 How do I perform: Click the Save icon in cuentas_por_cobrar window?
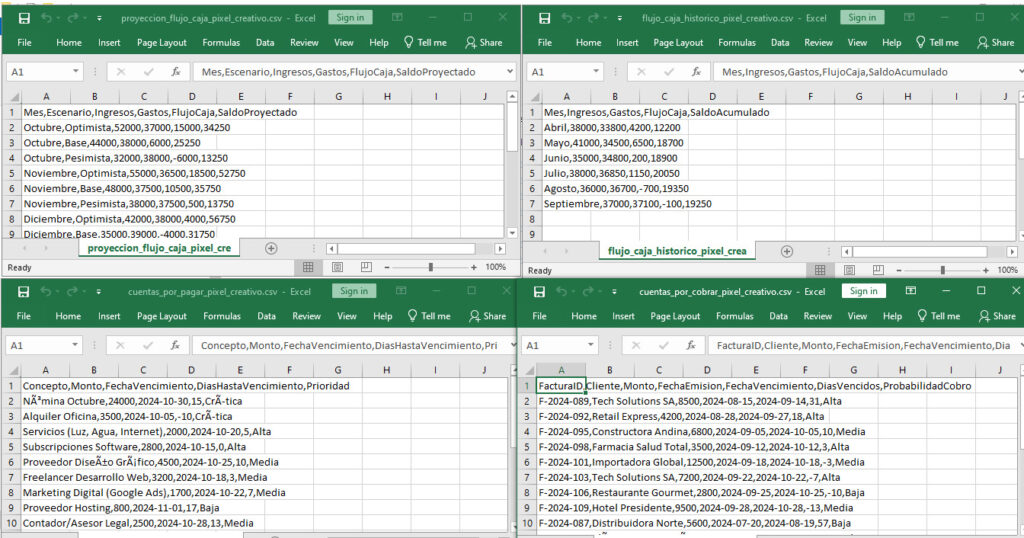pyautogui.click(x=540, y=292)
